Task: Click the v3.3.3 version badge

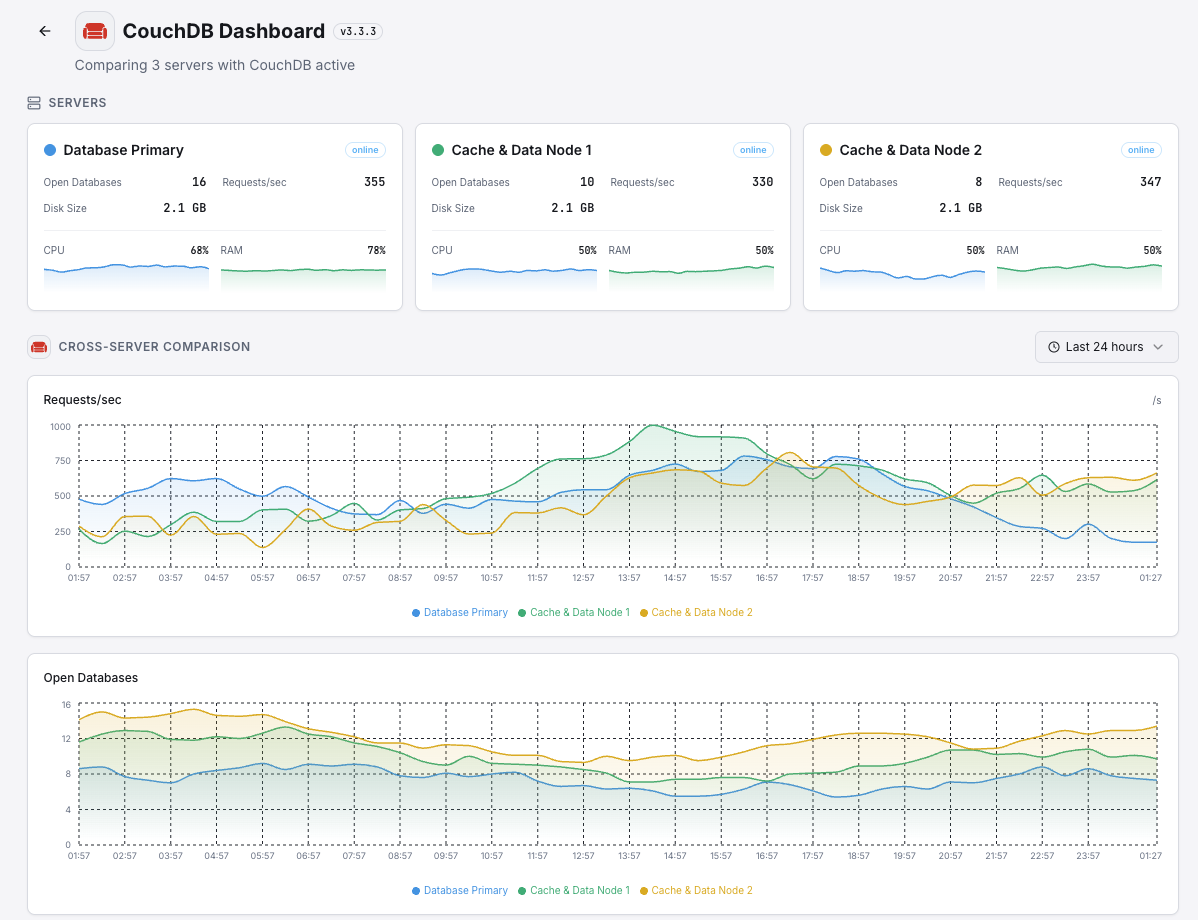Action: point(358,31)
